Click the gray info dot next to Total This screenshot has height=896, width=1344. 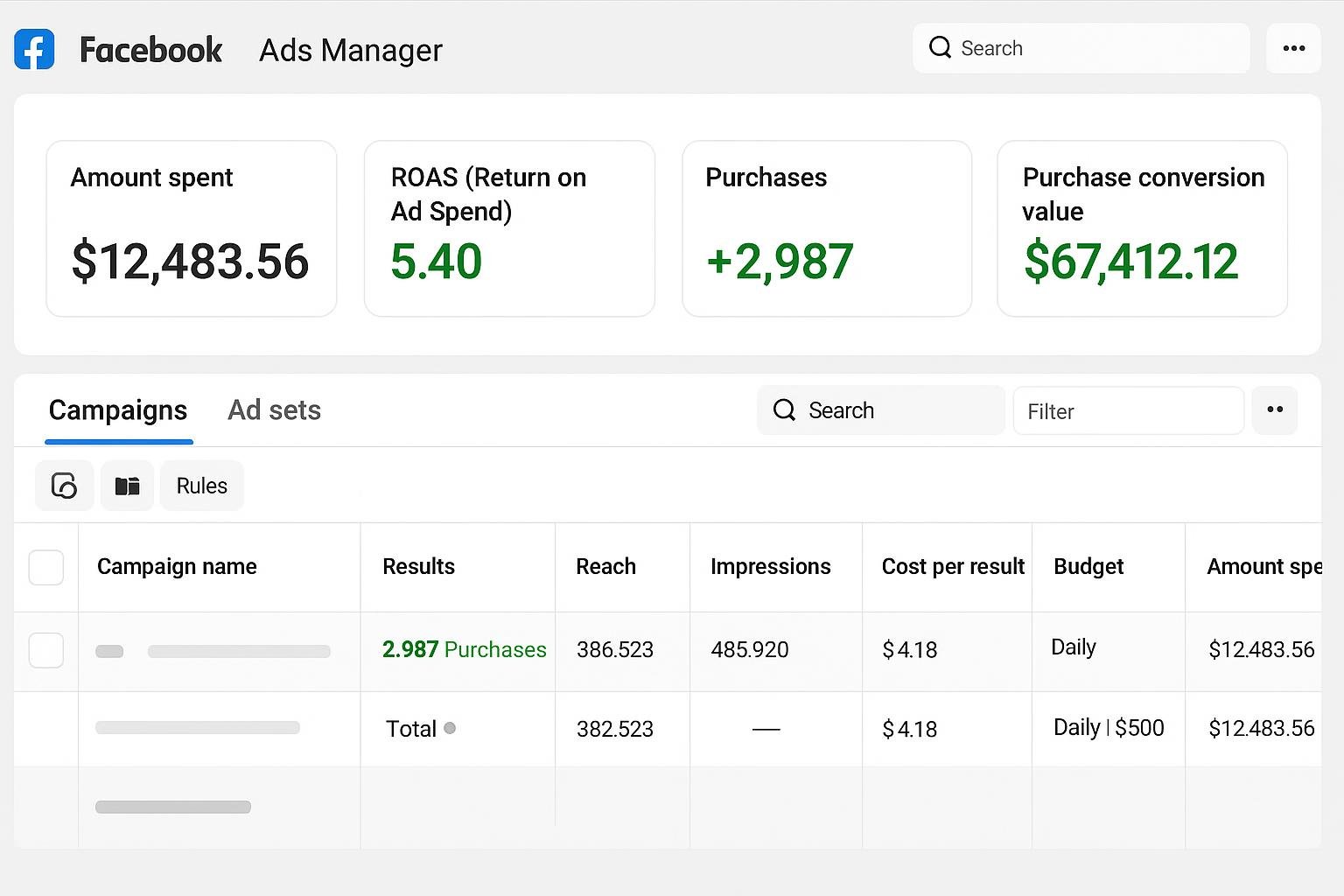point(450,728)
